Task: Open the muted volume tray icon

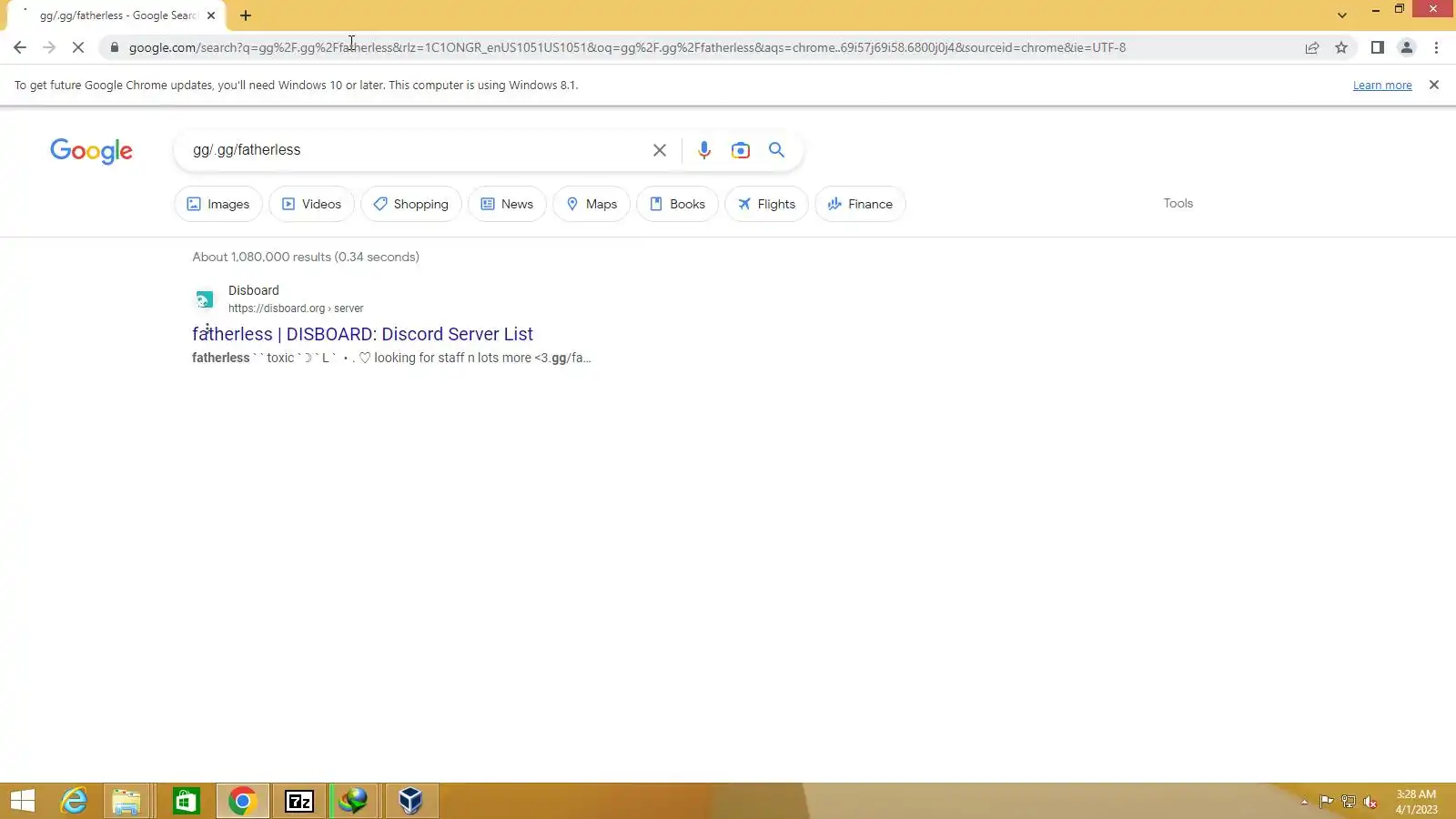Action: 1370,802
